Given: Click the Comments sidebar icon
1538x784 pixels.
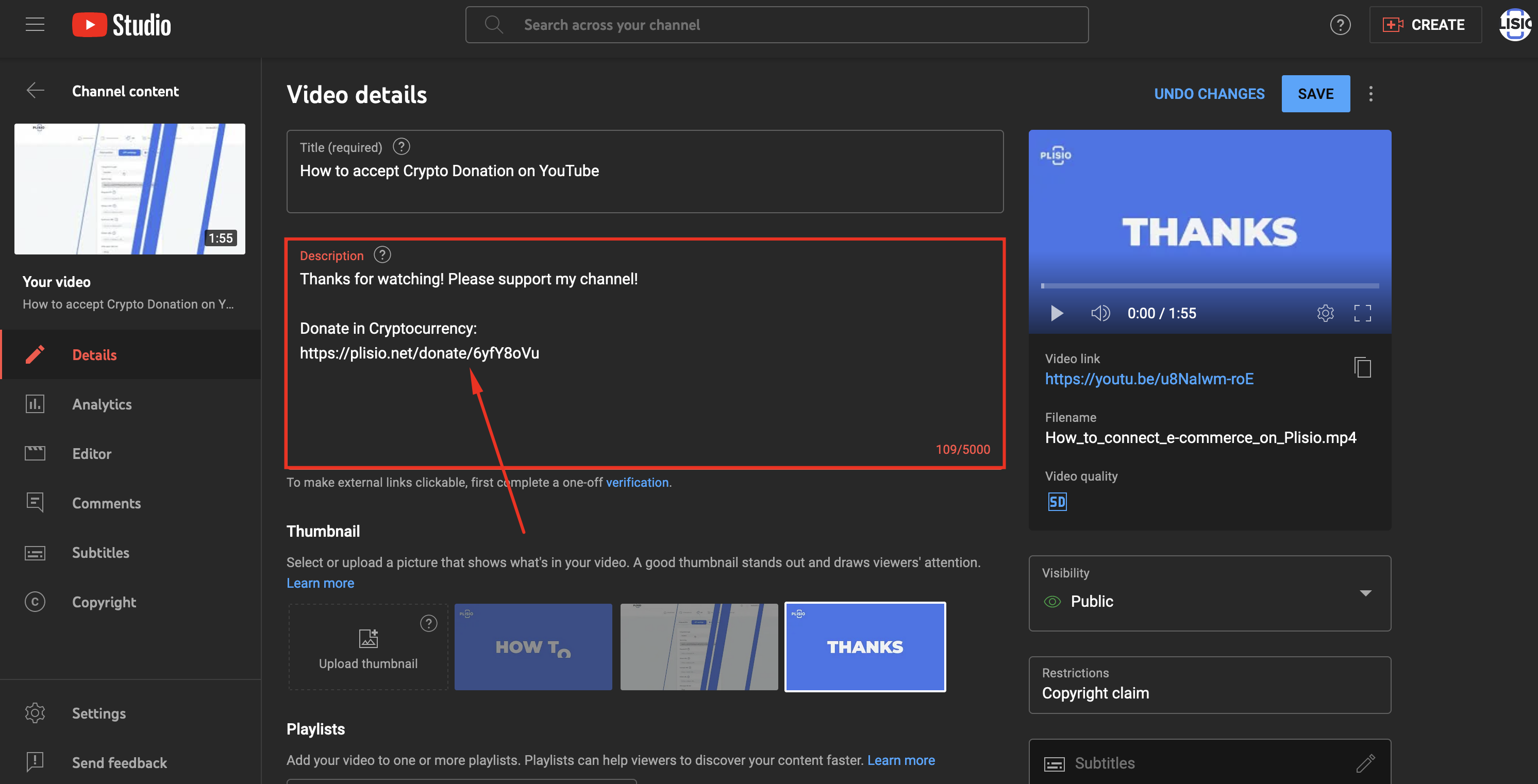Looking at the screenshot, I should (x=35, y=502).
